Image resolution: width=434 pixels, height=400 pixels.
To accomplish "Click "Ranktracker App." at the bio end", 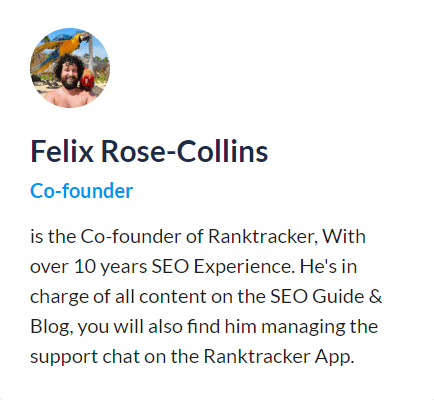I will [x=279, y=357].
